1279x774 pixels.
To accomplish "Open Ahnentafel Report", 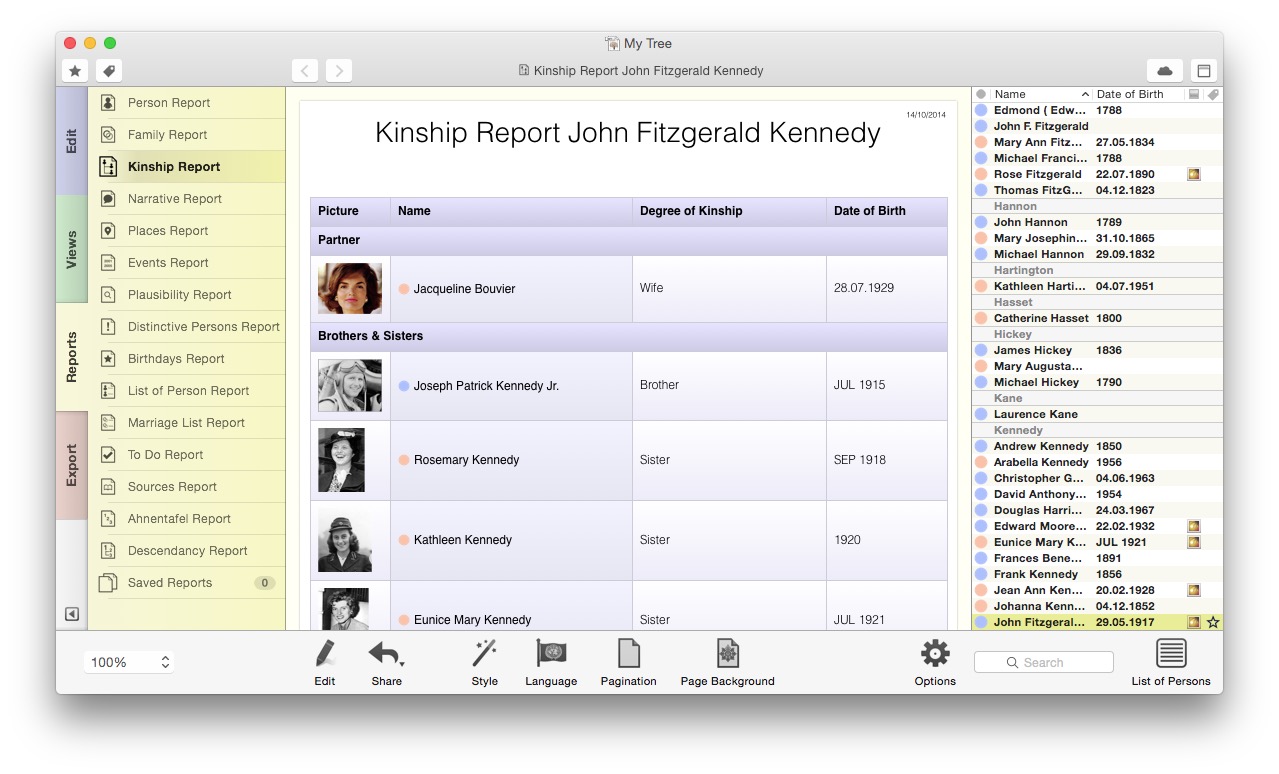I will click(187, 519).
